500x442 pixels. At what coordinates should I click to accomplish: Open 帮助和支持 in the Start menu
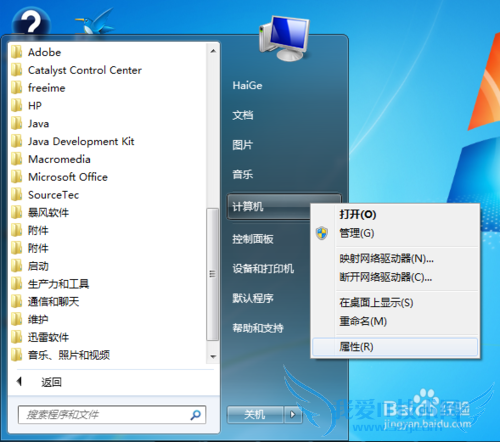click(x=258, y=328)
